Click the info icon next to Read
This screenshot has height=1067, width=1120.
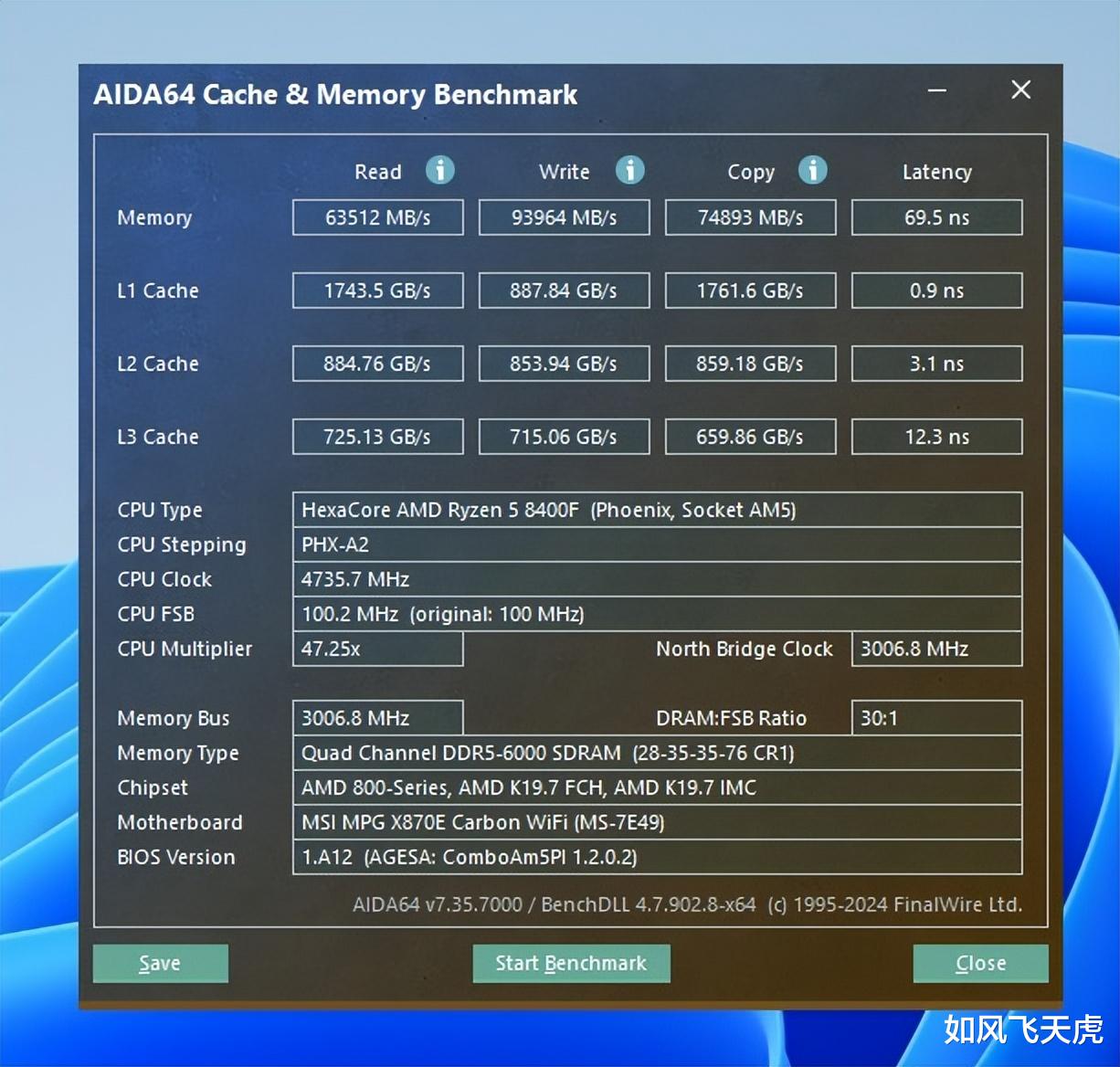(x=440, y=170)
